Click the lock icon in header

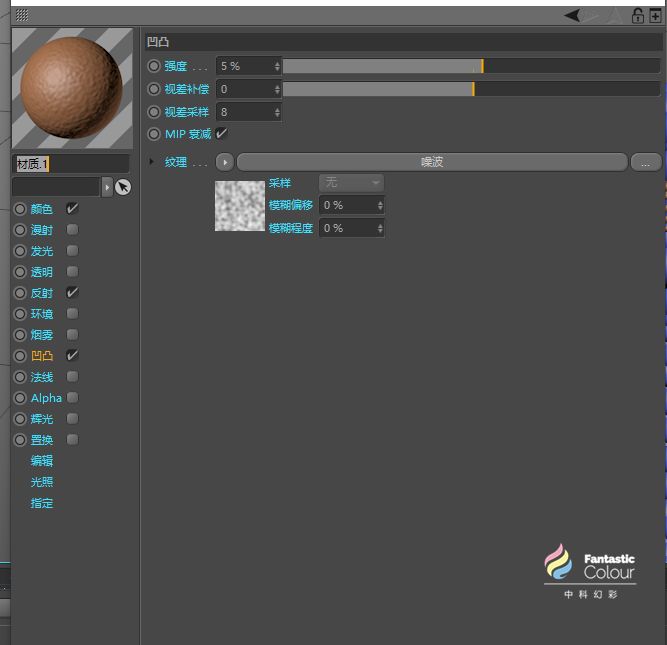click(x=637, y=16)
